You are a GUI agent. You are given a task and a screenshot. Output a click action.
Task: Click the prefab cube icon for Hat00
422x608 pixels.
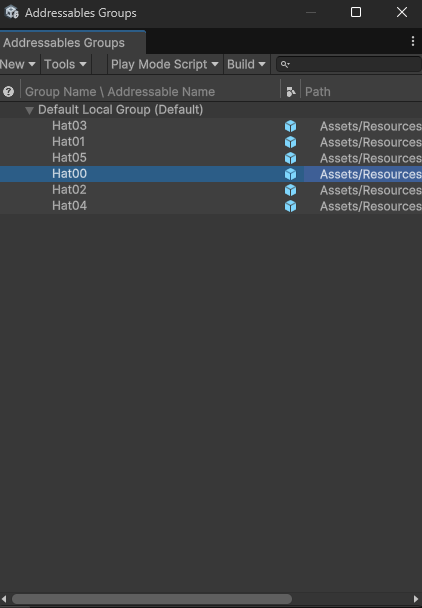tap(290, 174)
